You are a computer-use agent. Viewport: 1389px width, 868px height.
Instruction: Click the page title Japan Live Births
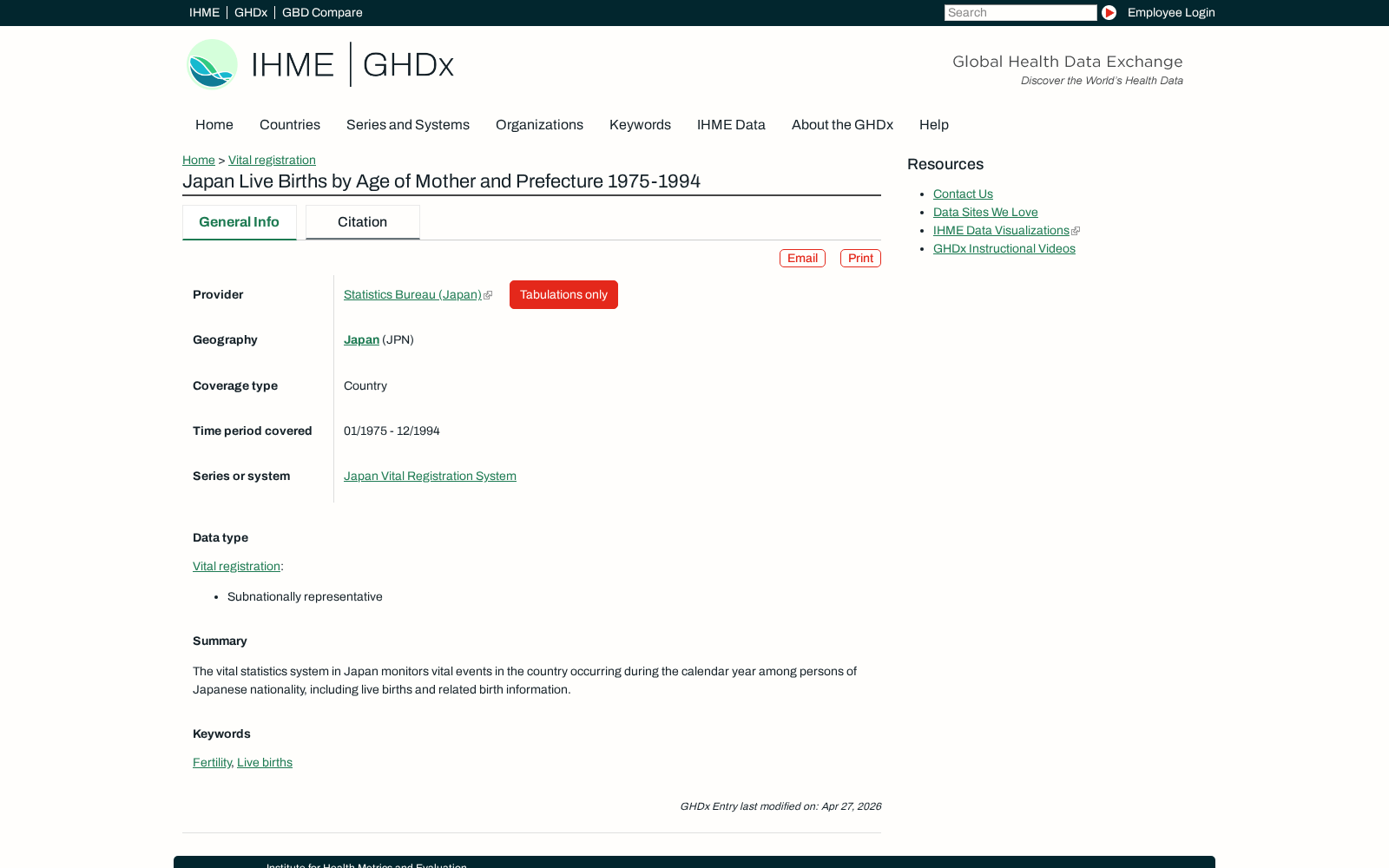pos(441,181)
